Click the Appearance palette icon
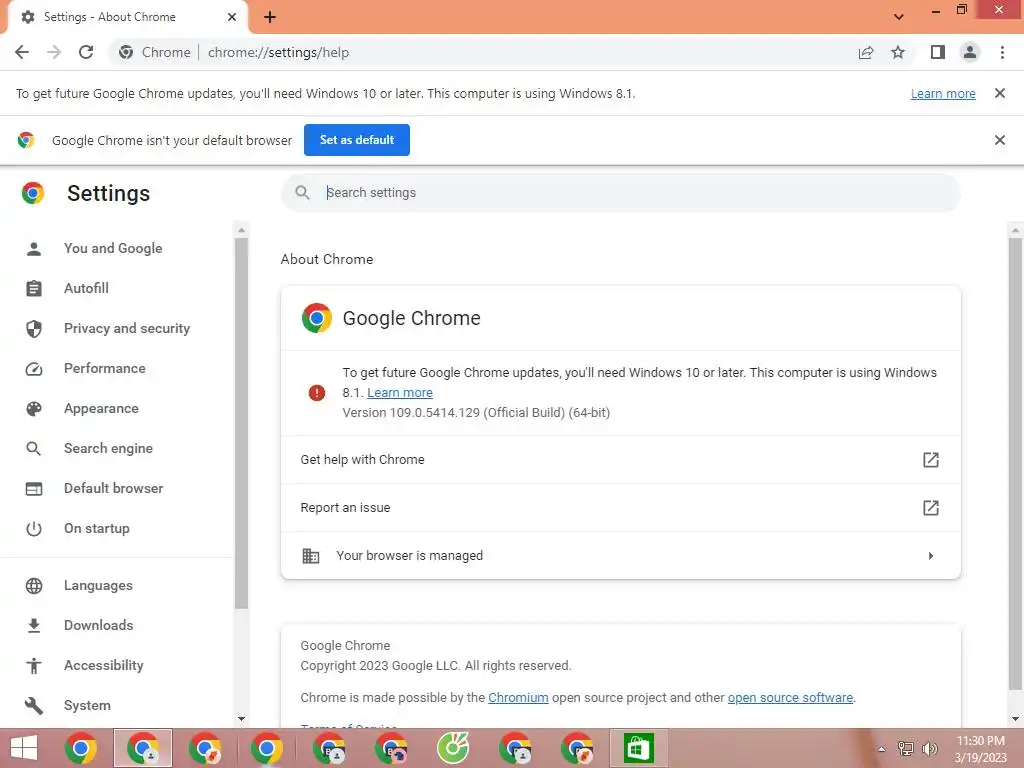 (34, 409)
